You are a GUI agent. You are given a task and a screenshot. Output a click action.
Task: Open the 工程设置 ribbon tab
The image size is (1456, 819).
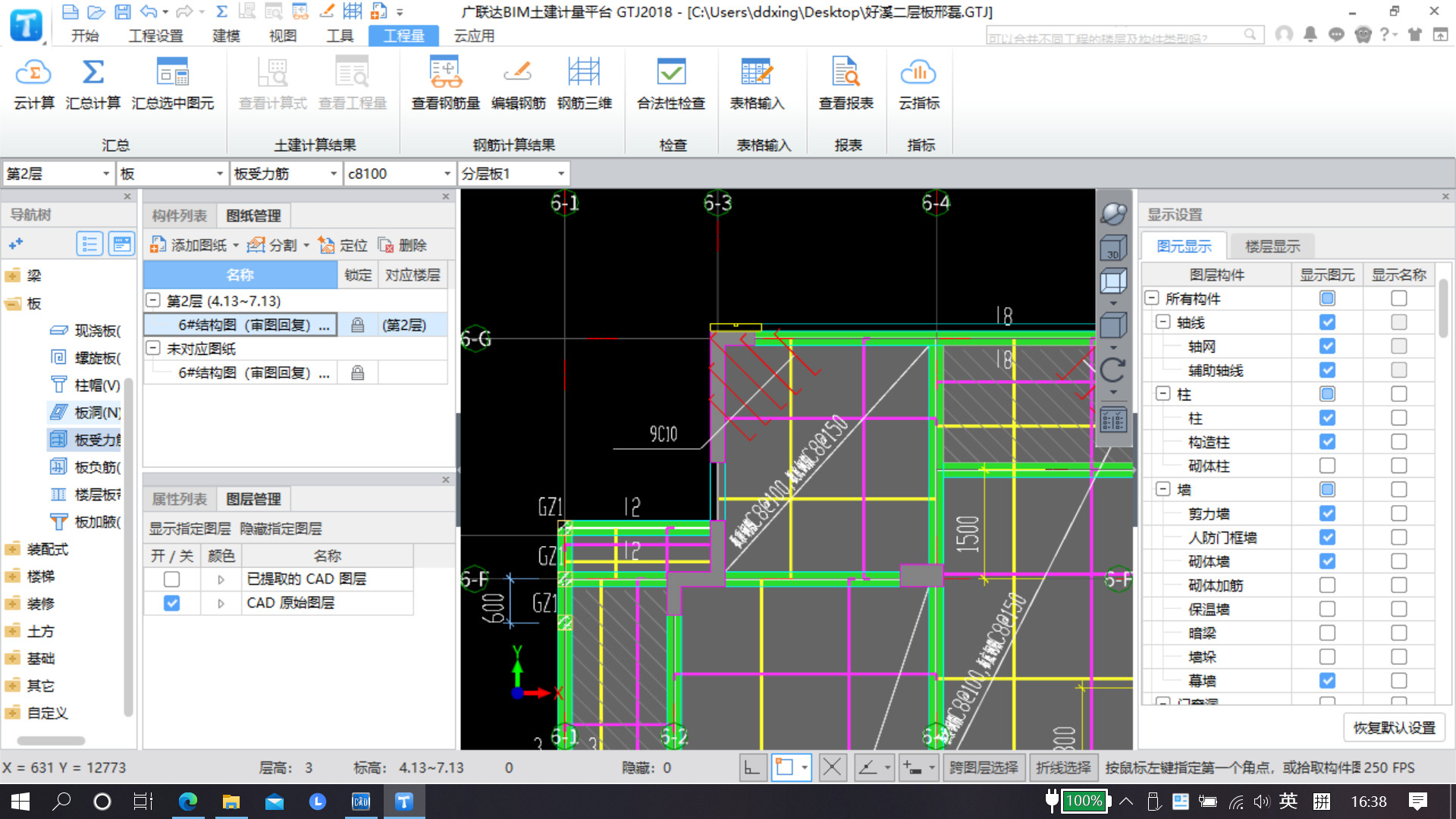click(x=155, y=36)
